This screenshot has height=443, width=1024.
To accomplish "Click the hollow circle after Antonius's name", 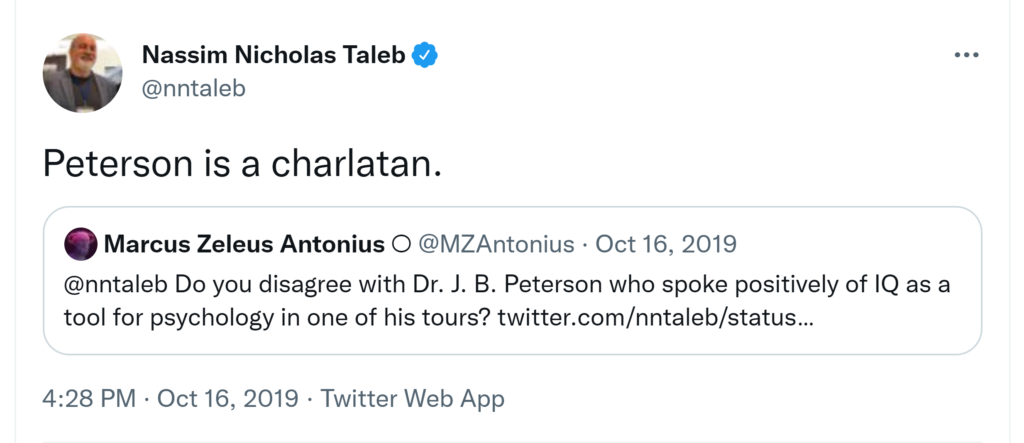I will [403, 244].
